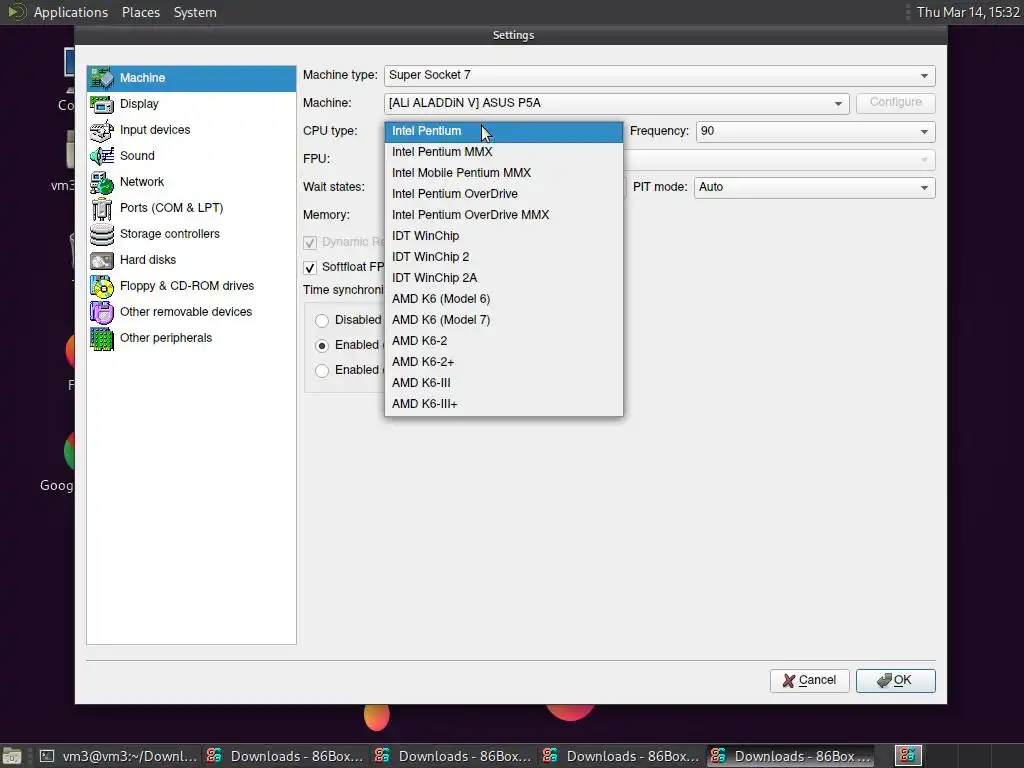Toggle the Dynamic Recompiler checkbox
The image size is (1024, 768).
310,243
